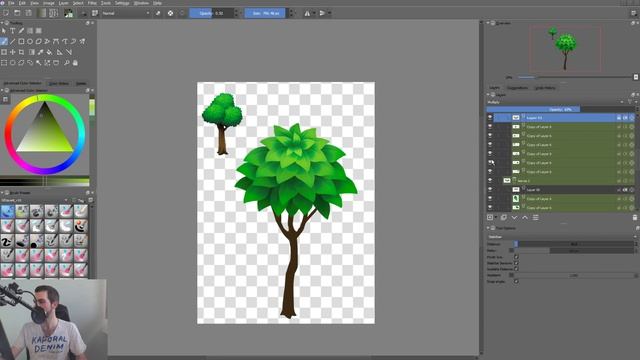
Task: Open the gradient picker in toolbar
Action: click(42, 13)
